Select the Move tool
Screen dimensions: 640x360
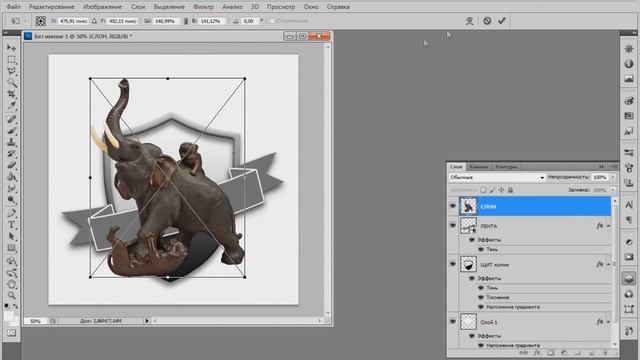11,48
